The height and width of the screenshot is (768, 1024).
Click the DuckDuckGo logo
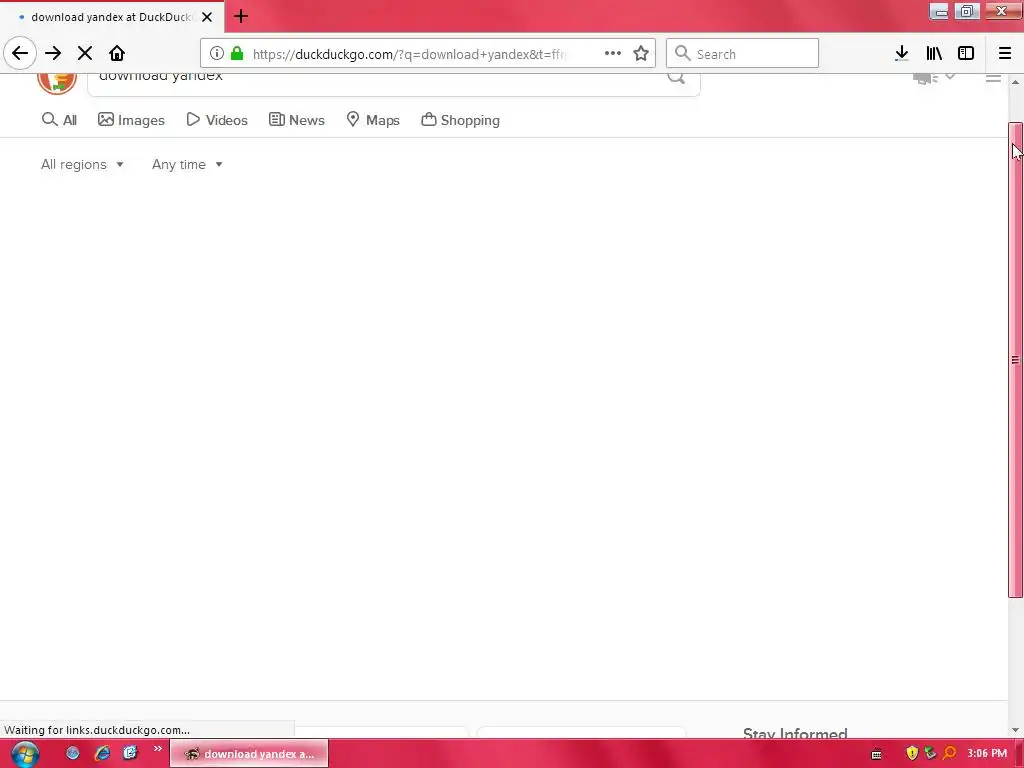(x=57, y=84)
